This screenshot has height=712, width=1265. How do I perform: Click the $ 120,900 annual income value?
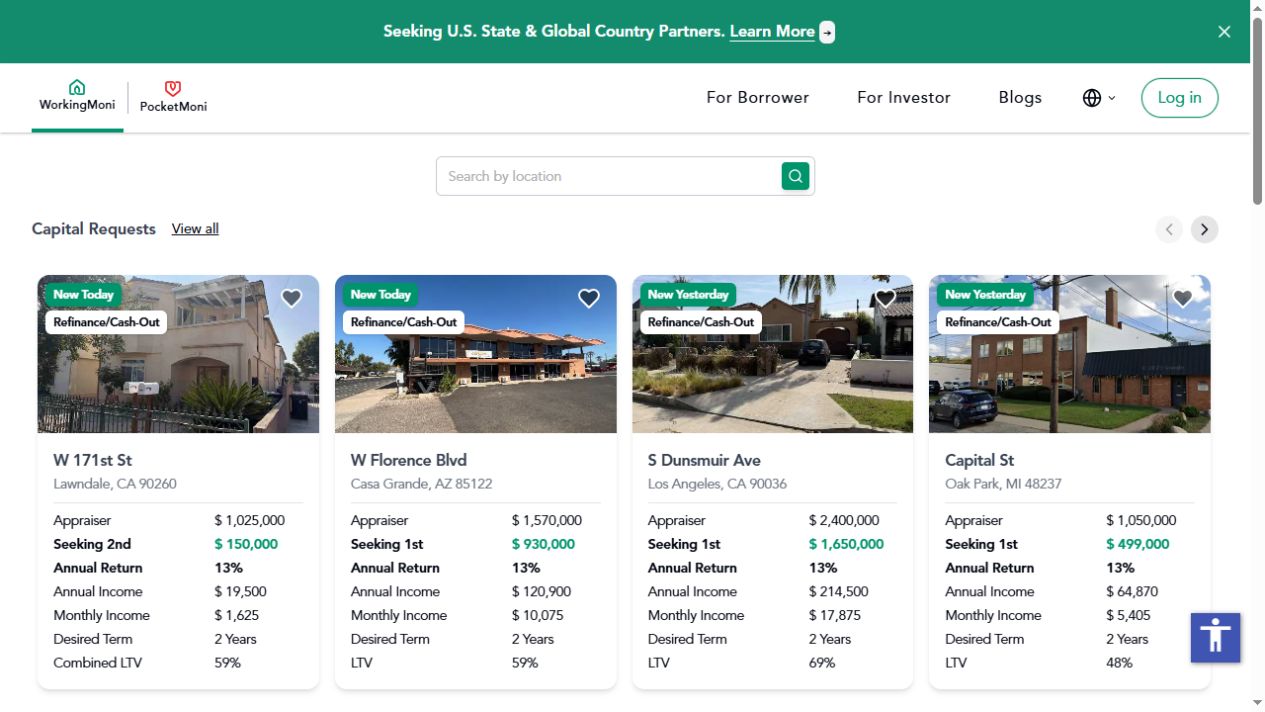541,592
